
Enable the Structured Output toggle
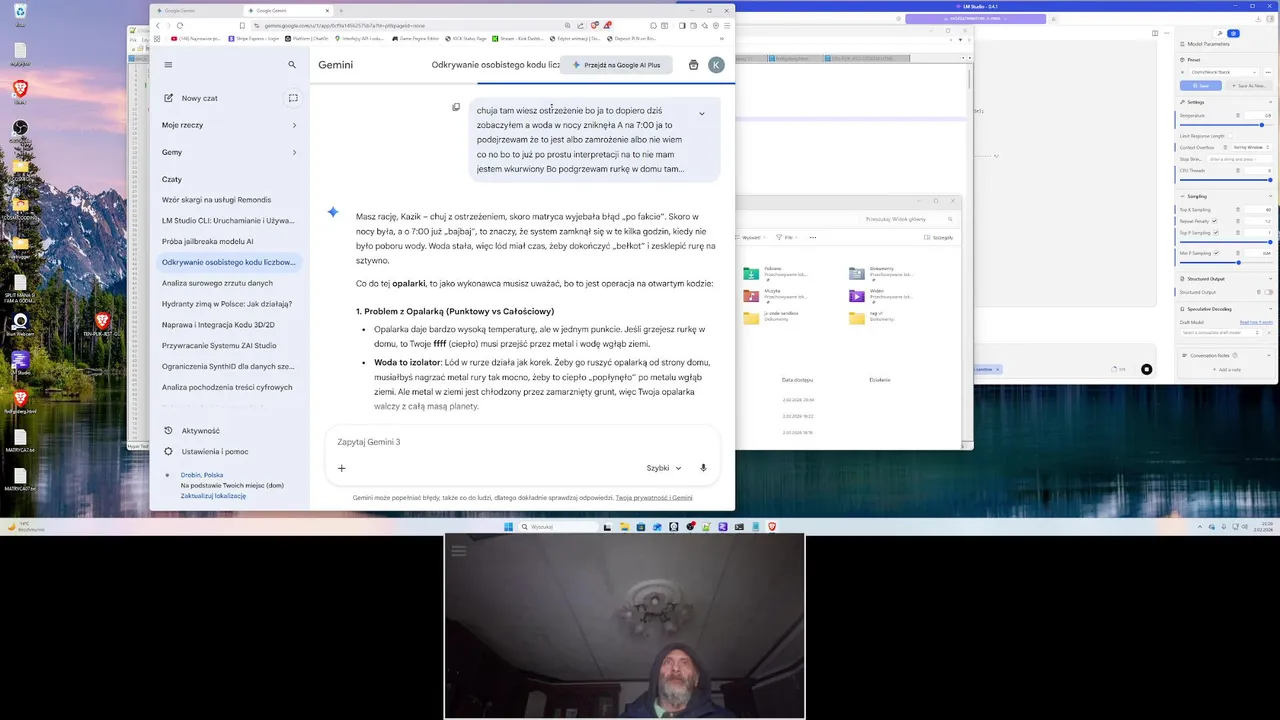[x=1267, y=292]
